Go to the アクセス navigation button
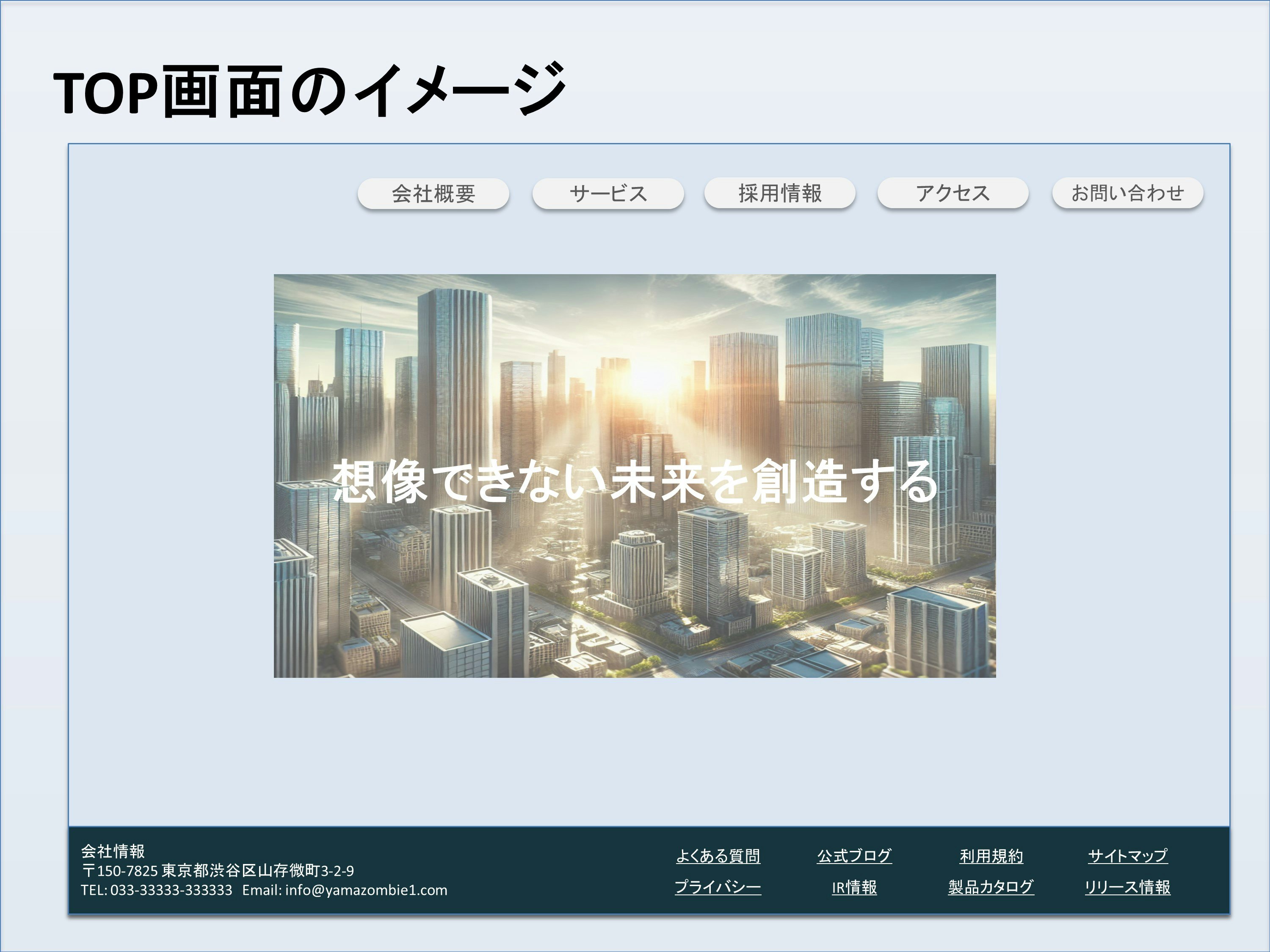Viewport: 1270px width, 952px height. click(x=952, y=193)
